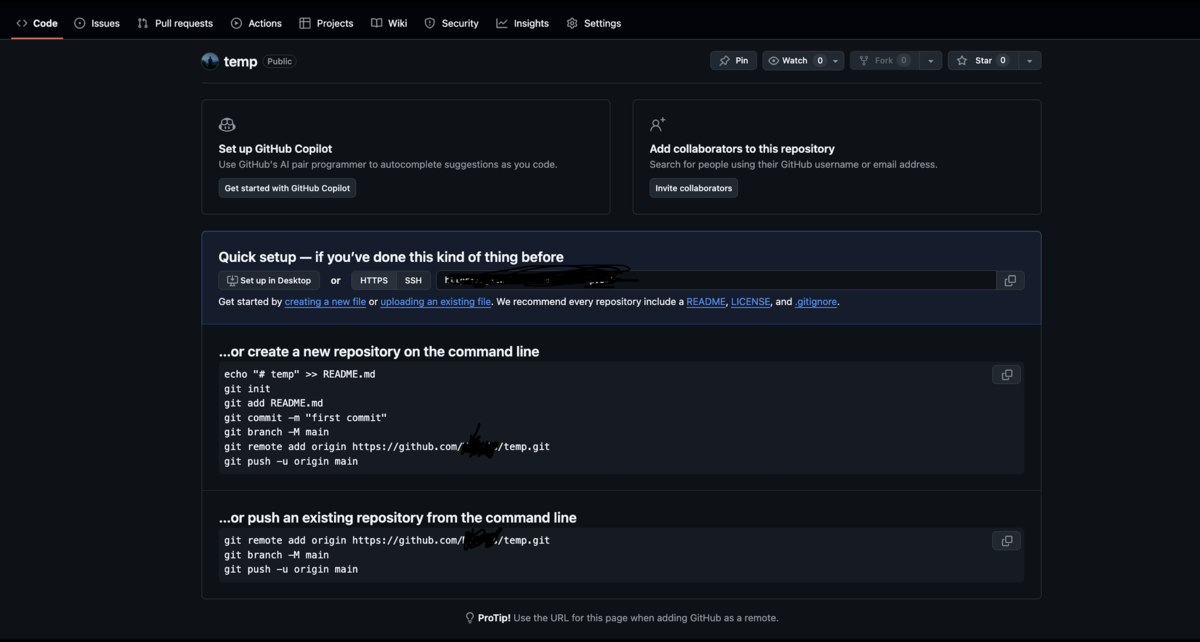Viewport: 1200px width, 642px height.
Task: Expand the Fork dropdown arrow
Action: click(x=930, y=61)
